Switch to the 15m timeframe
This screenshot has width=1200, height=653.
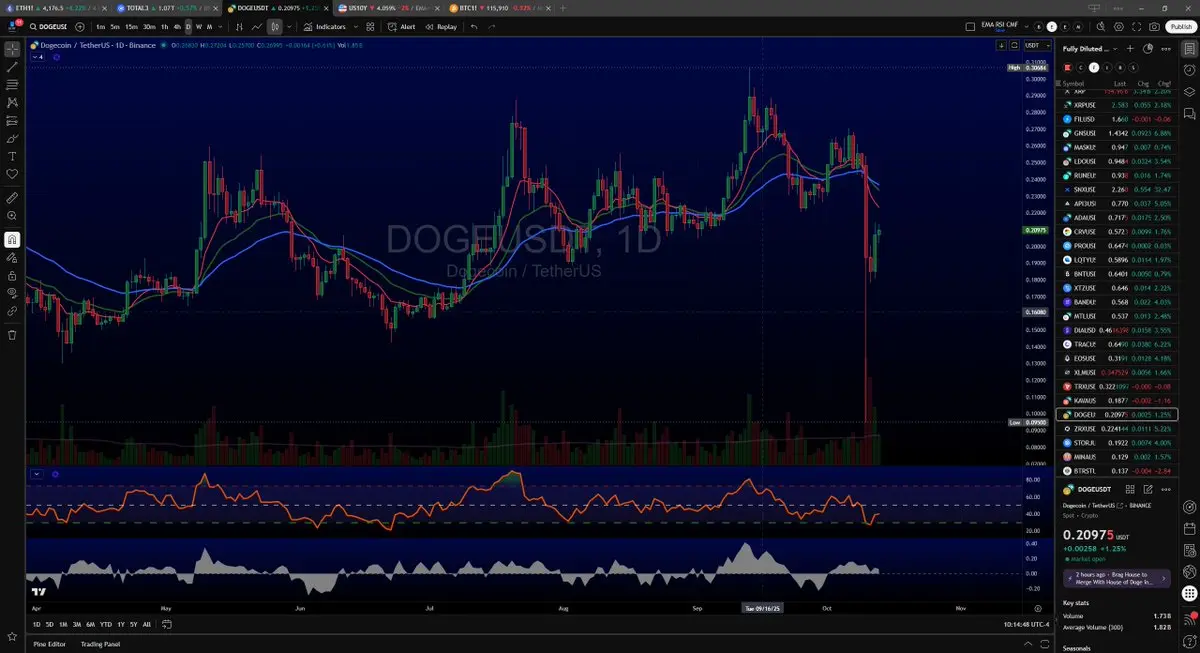131,27
